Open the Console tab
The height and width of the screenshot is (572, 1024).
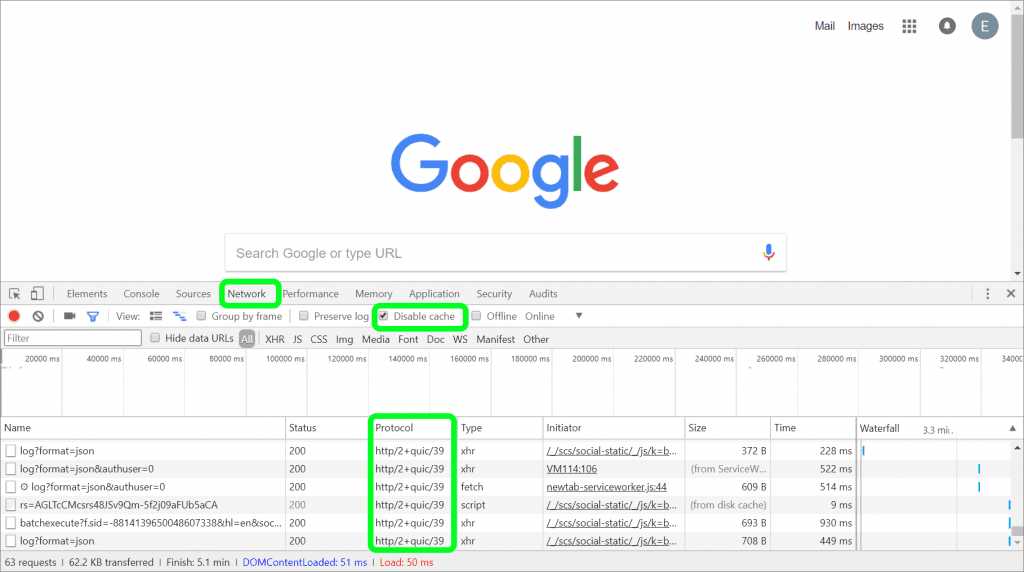pyautogui.click(x=141, y=294)
